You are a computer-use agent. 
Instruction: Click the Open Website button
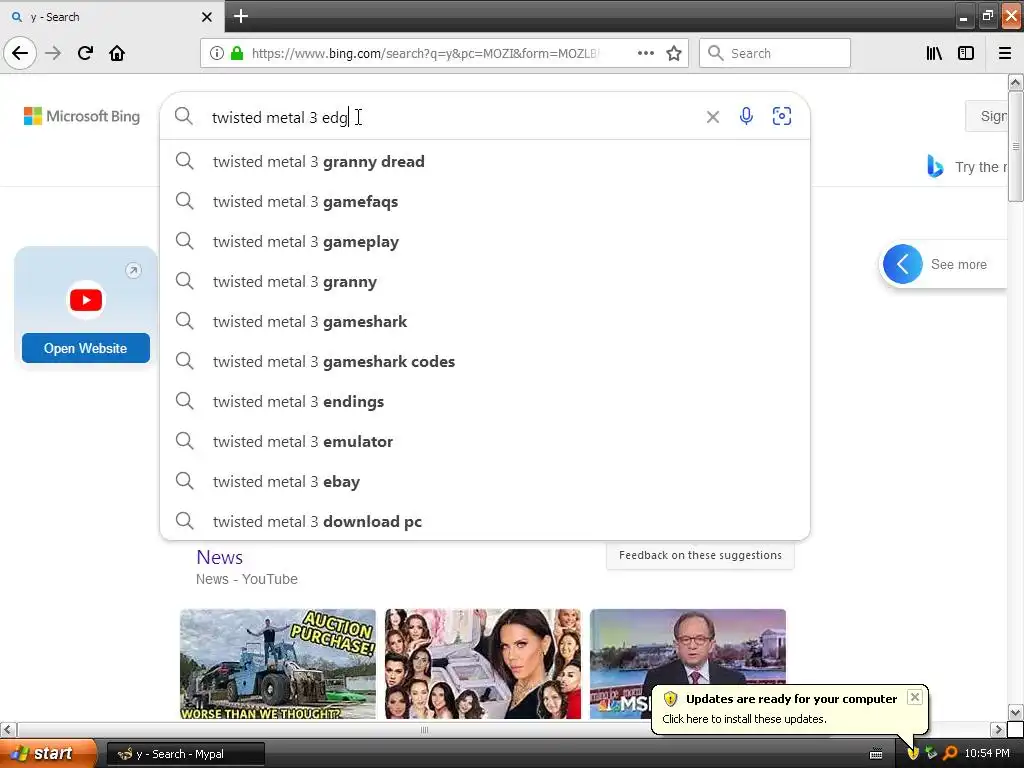(x=86, y=348)
